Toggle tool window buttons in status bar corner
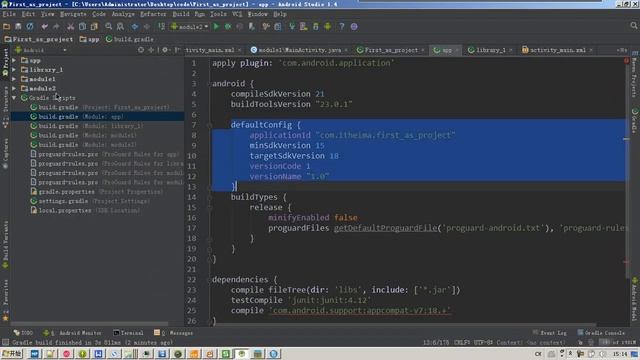 pos(5,342)
